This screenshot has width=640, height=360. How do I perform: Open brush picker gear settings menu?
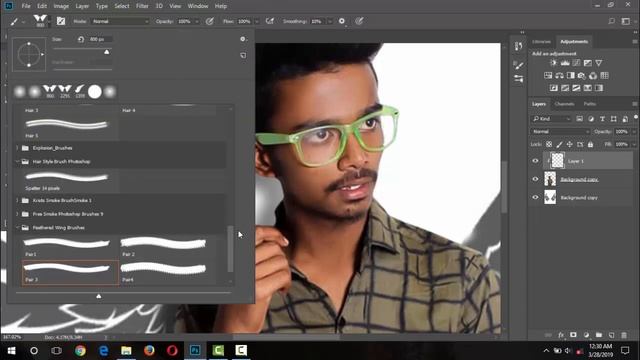tap(243, 39)
